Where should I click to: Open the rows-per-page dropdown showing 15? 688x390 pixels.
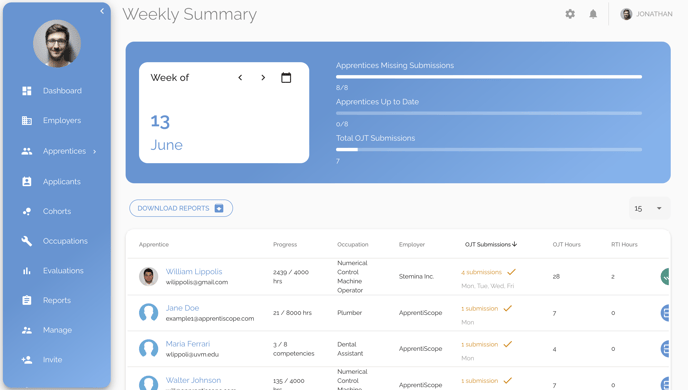(649, 208)
